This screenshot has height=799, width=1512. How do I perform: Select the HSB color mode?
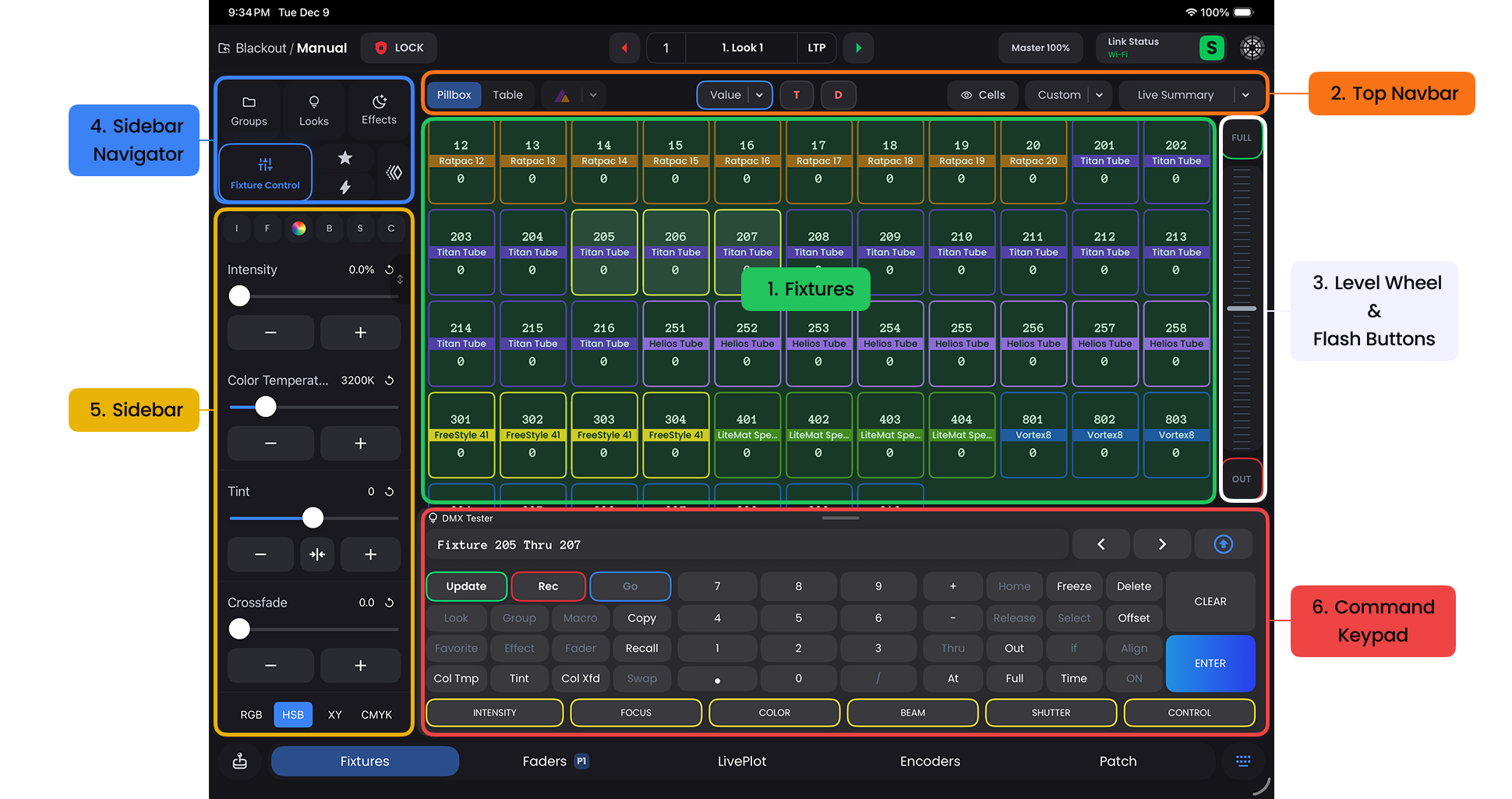[293, 715]
